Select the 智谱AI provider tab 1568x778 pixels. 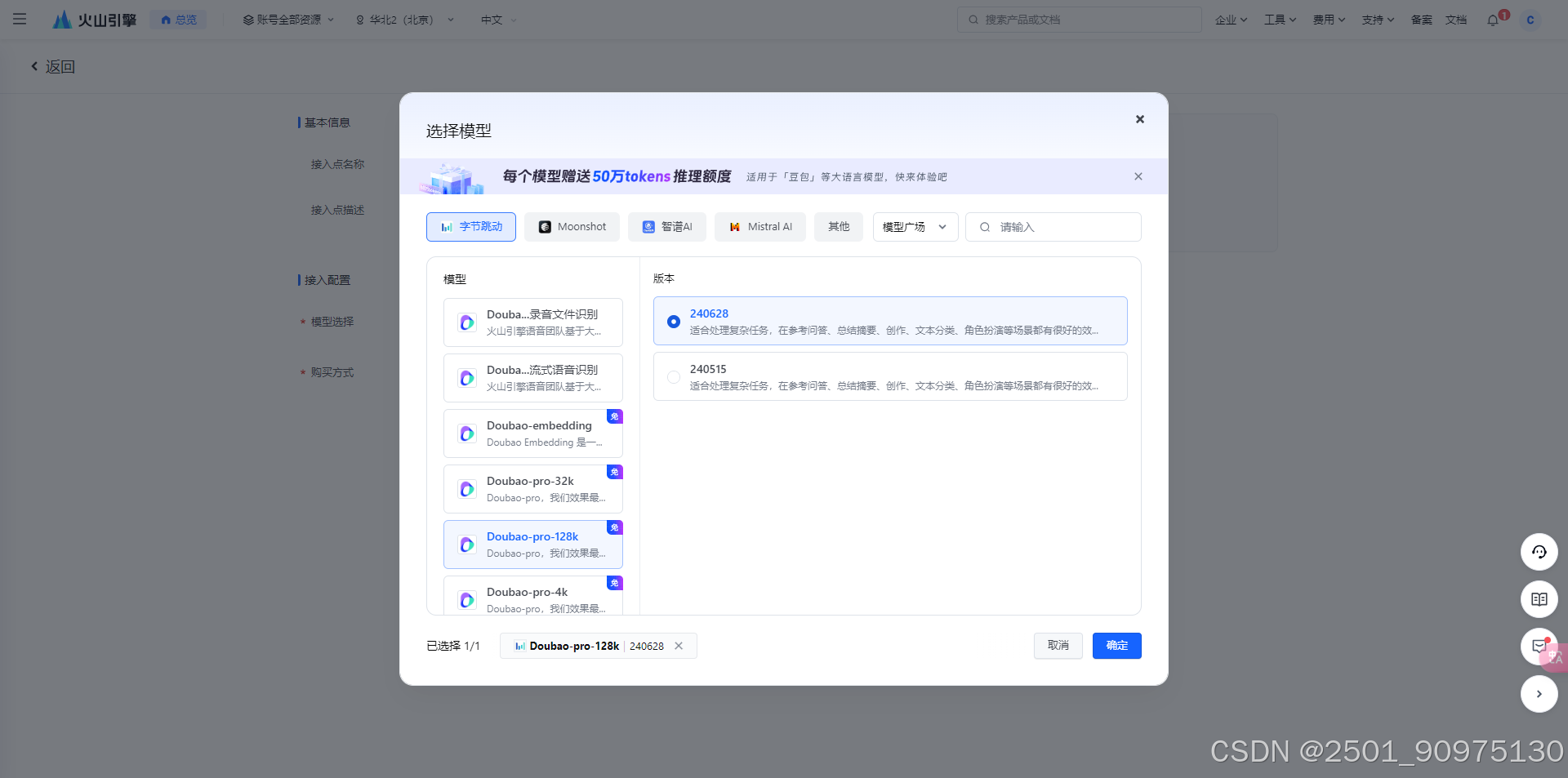point(667,227)
